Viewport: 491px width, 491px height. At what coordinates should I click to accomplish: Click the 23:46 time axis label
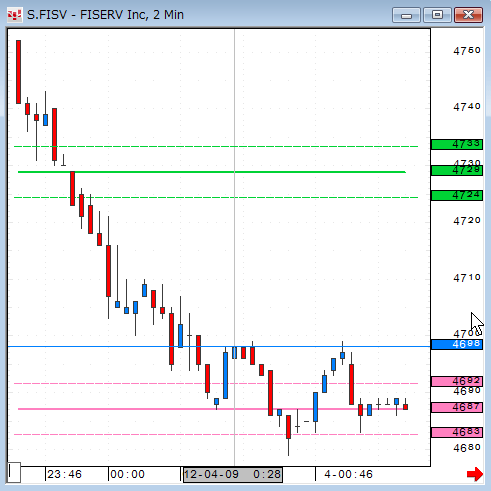click(x=64, y=474)
